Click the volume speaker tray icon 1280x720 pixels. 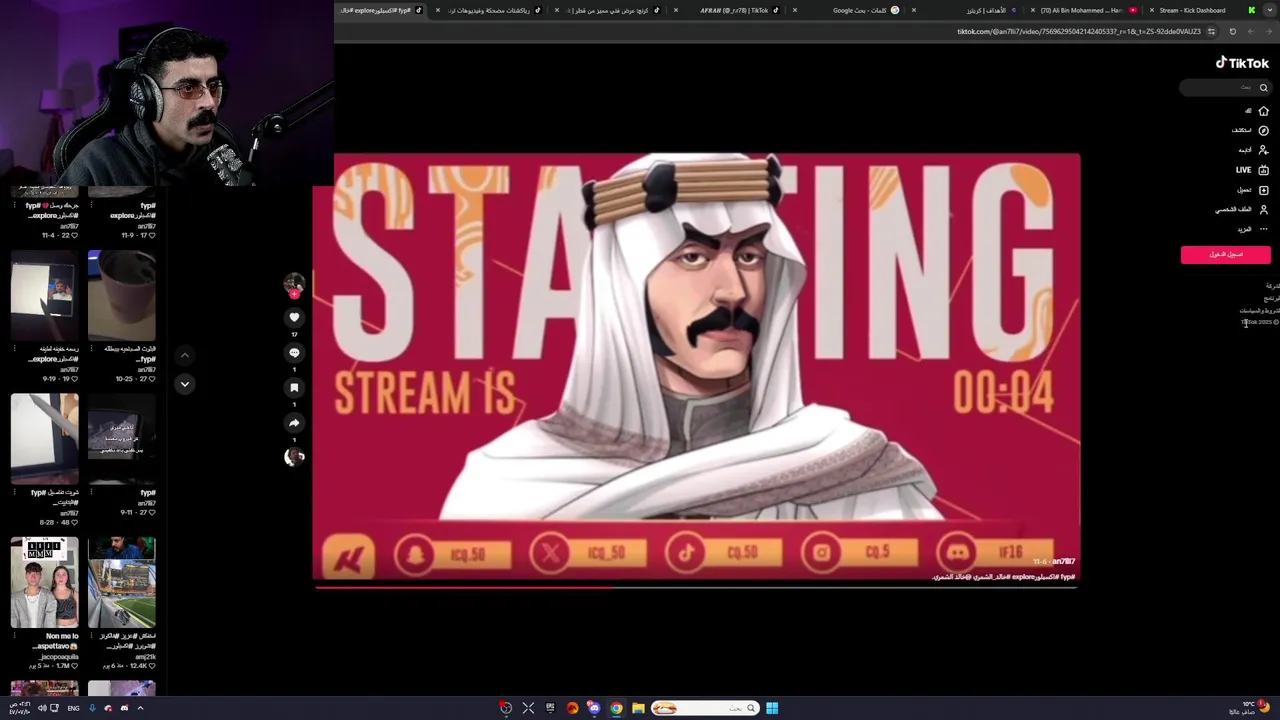click(42, 708)
